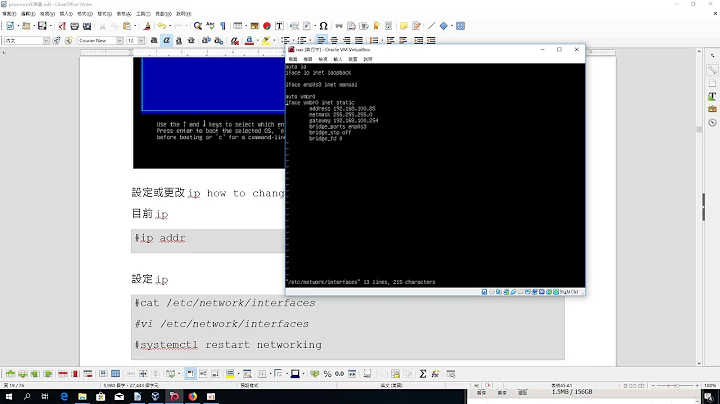Click the basic shapes diamond icon
The width and height of the screenshot is (720, 404).
click(x=444, y=26)
